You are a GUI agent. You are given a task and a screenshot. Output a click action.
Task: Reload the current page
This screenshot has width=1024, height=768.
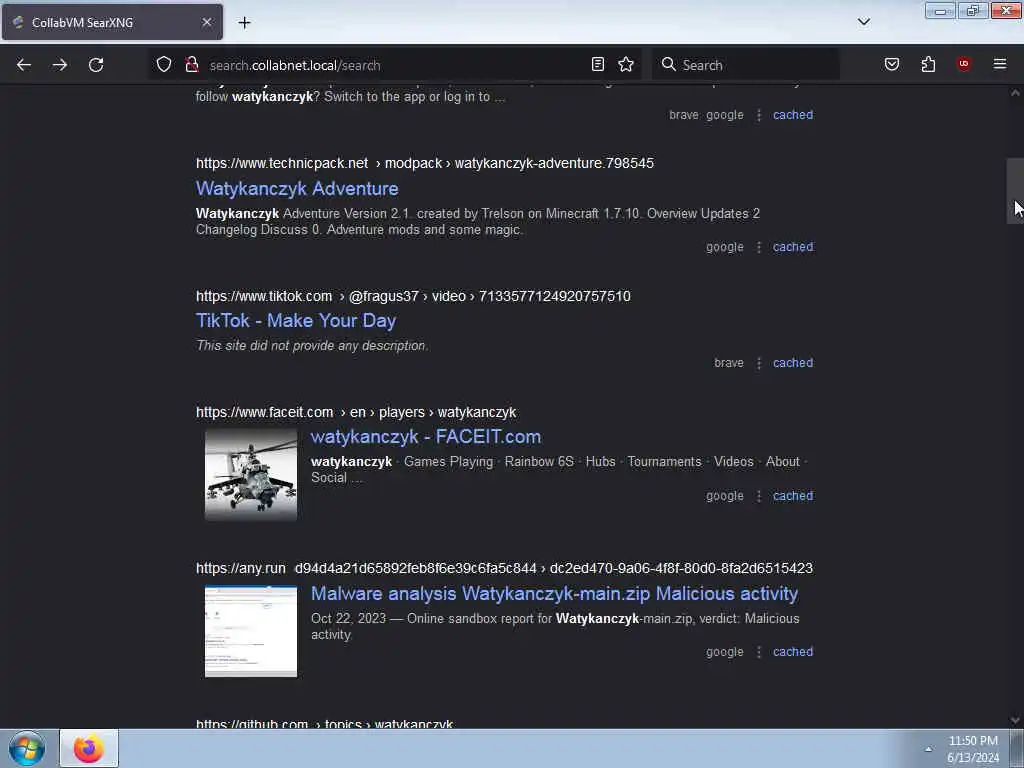pyautogui.click(x=96, y=65)
